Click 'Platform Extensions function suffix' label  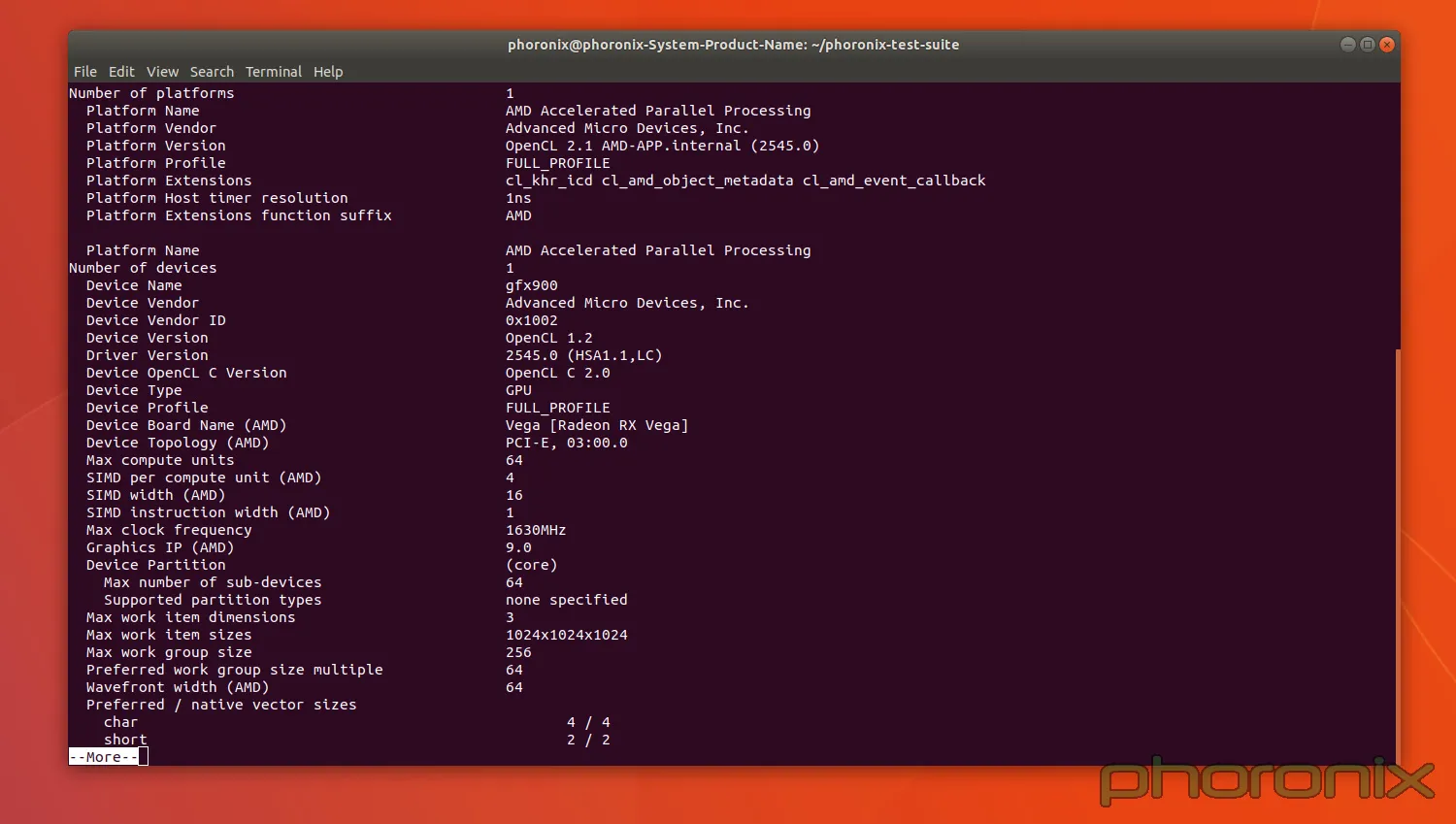tap(239, 215)
